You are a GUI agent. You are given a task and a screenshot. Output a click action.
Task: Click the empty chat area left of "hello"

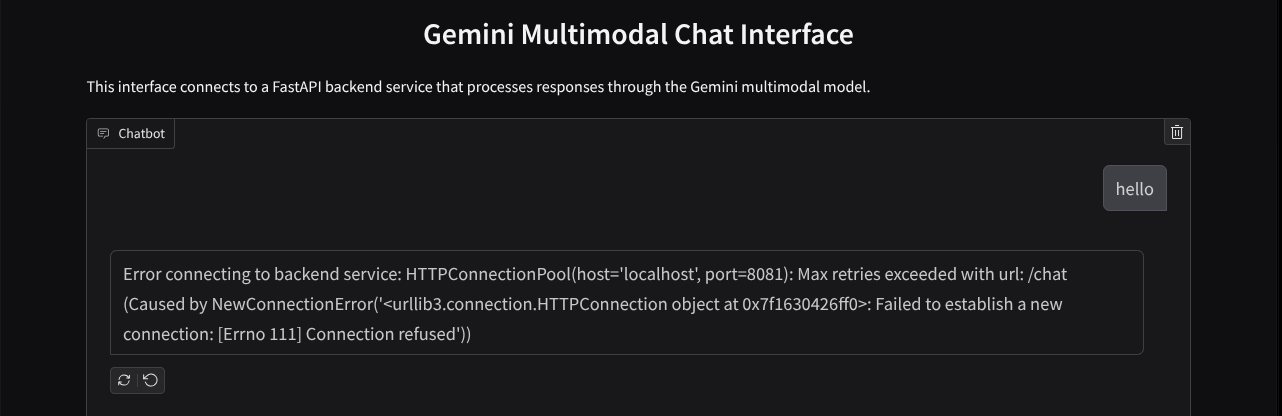(x=600, y=188)
